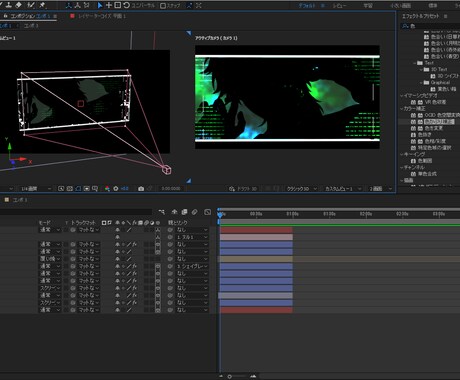Select the Clone Stamp tool
The height and width of the screenshot is (380, 460).
tap(8, 5)
